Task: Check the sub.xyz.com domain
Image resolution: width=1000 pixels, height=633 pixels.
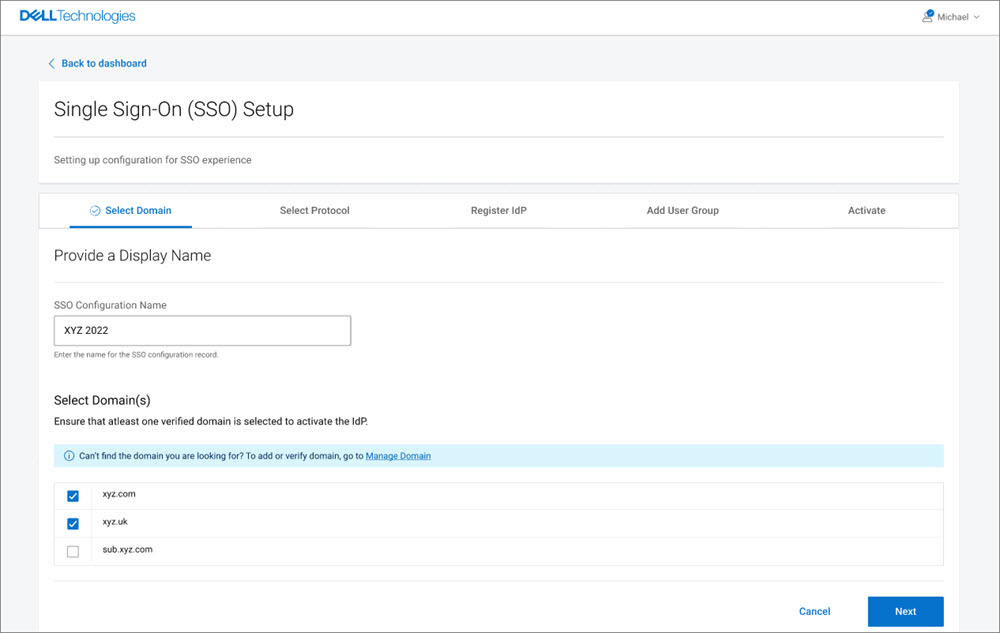Action: (x=73, y=549)
